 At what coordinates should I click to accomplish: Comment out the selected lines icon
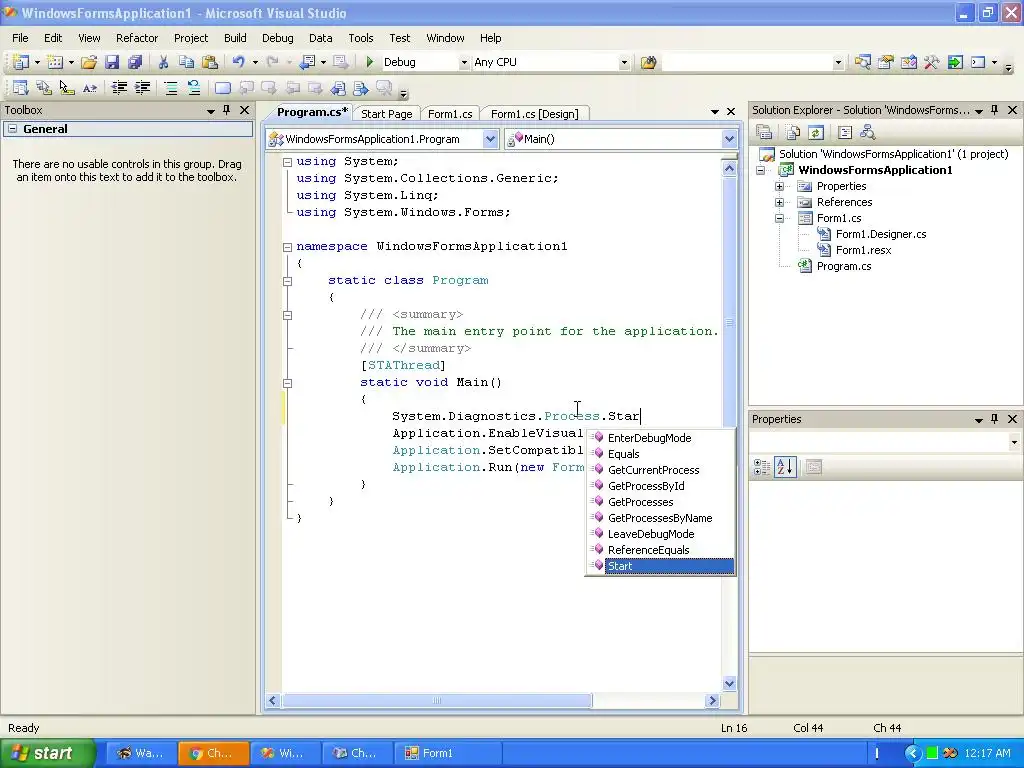click(170, 88)
